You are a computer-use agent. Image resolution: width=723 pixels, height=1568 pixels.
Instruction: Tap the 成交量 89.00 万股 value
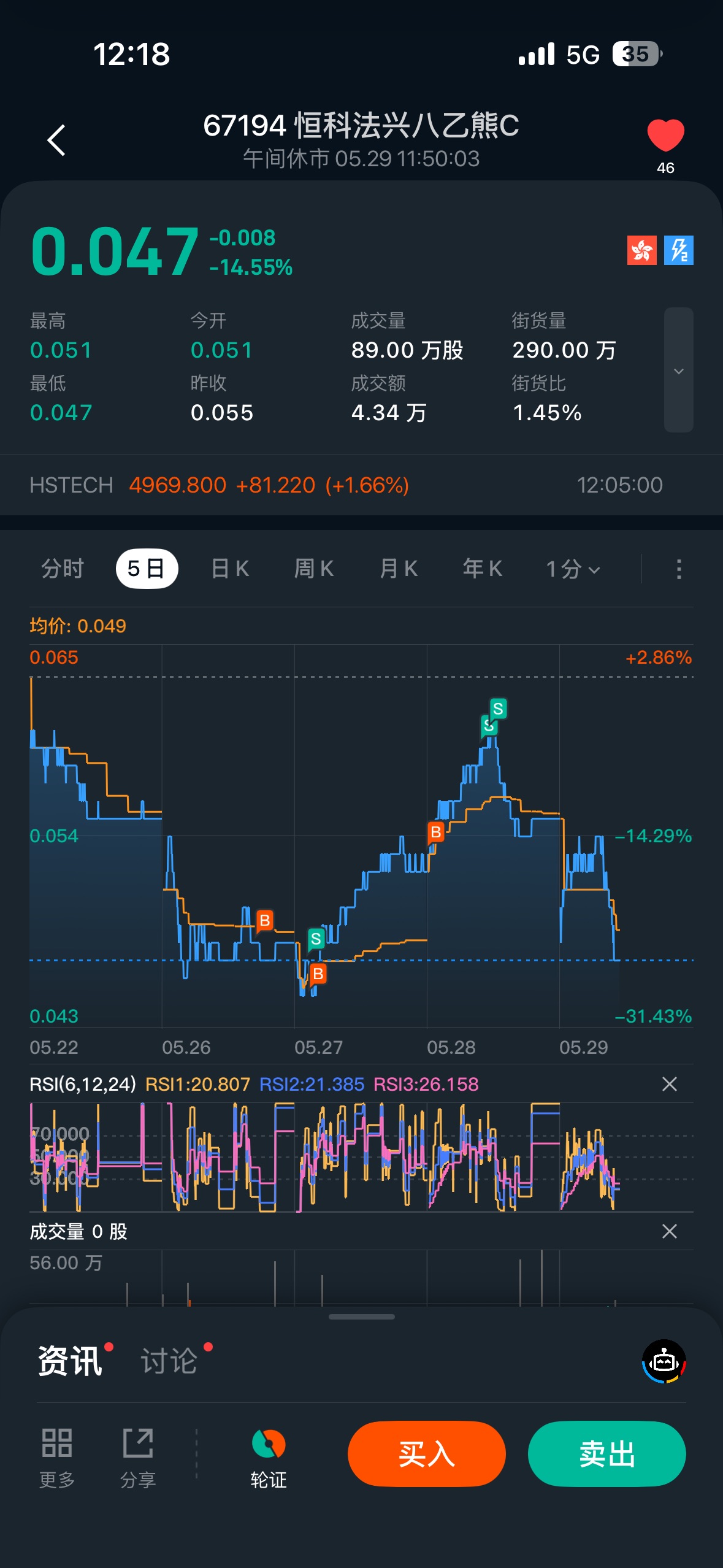tap(407, 350)
